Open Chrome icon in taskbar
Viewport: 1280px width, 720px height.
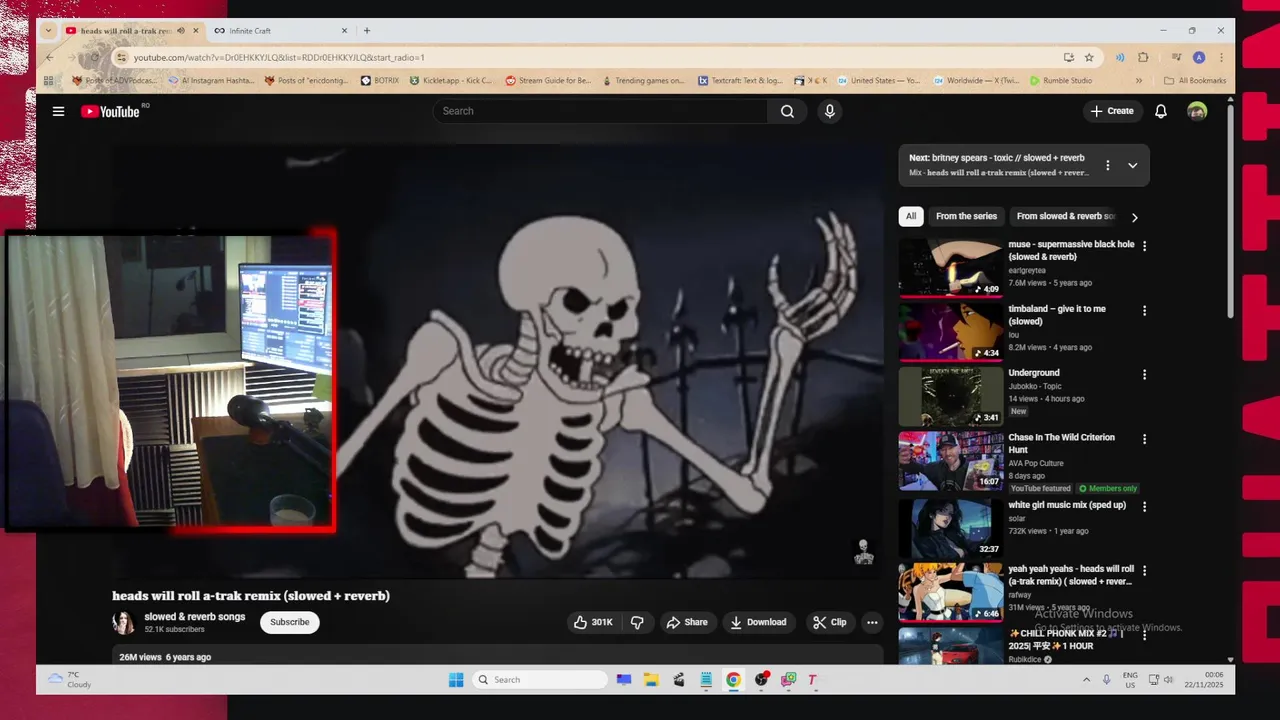pyautogui.click(x=733, y=680)
